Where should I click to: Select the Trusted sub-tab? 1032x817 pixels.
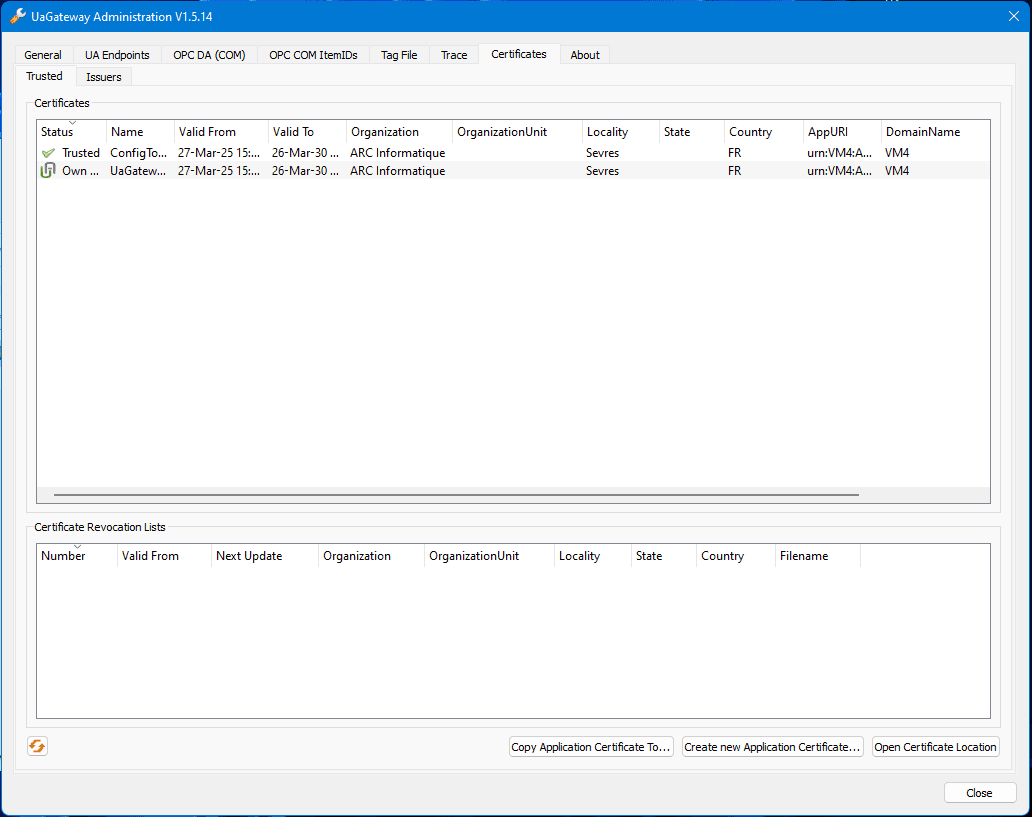[44, 76]
